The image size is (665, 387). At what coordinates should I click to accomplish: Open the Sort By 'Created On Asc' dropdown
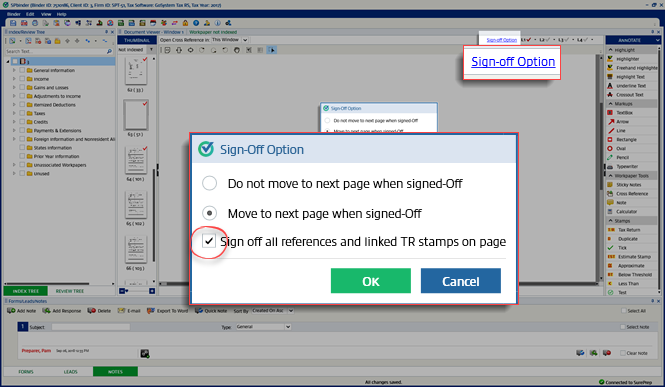(291, 311)
